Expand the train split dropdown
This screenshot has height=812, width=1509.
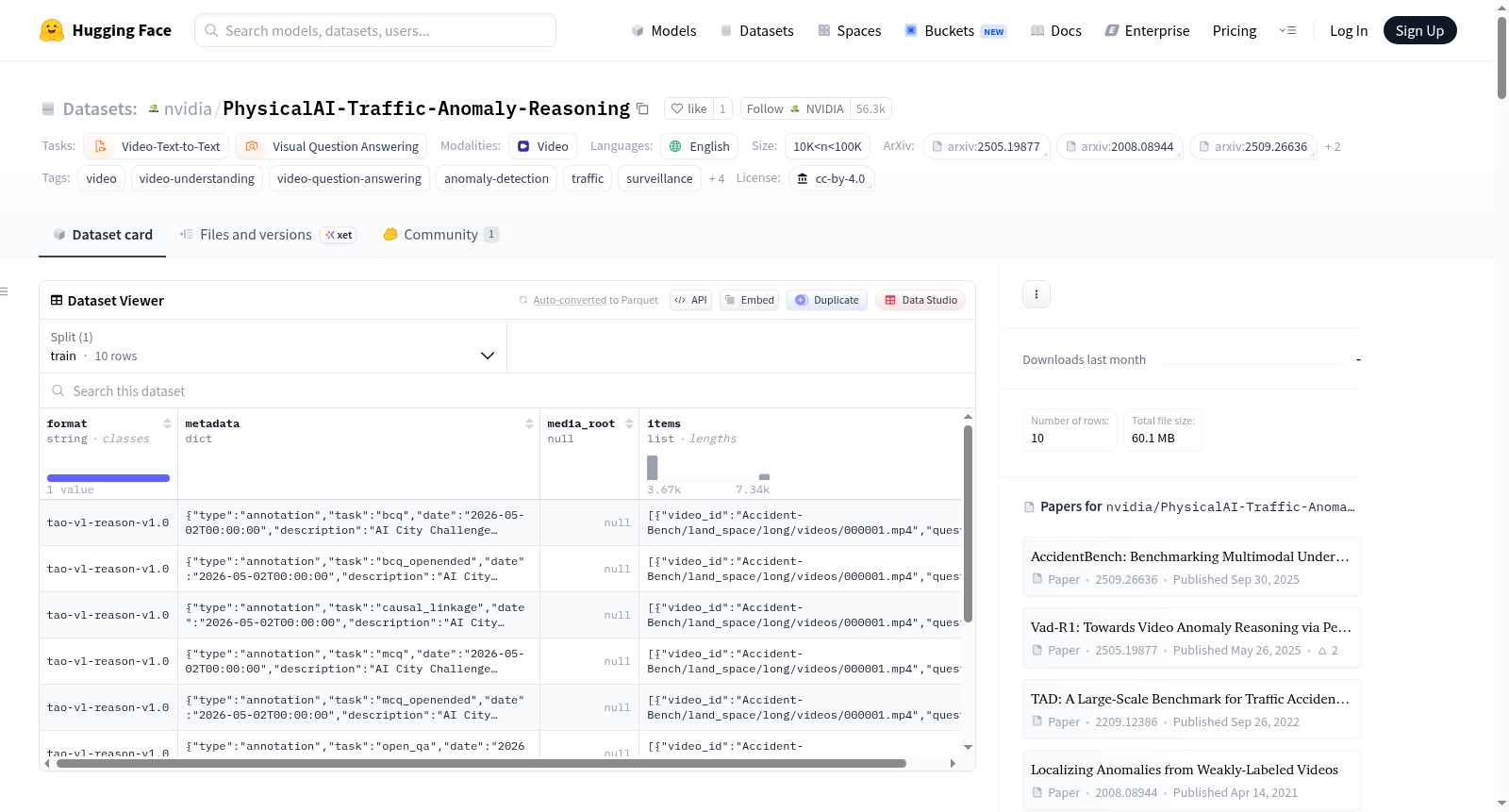pos(273,346)
